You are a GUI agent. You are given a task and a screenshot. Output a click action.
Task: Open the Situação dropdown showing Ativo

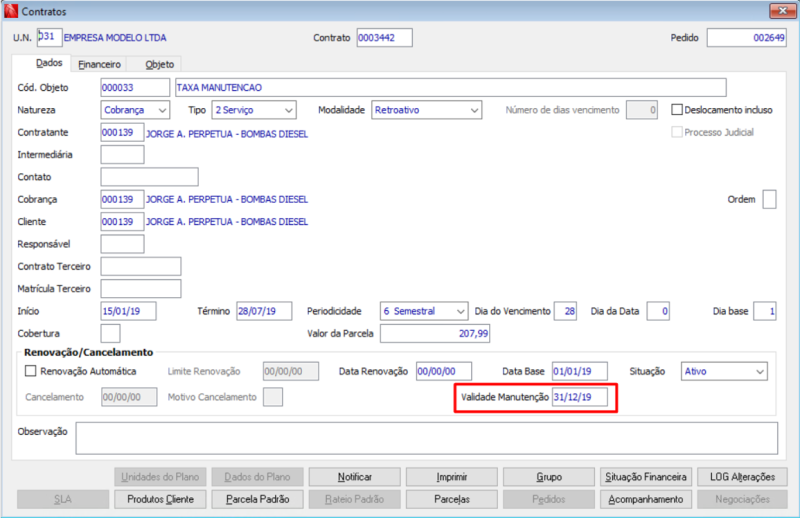[x=724, y=372]
